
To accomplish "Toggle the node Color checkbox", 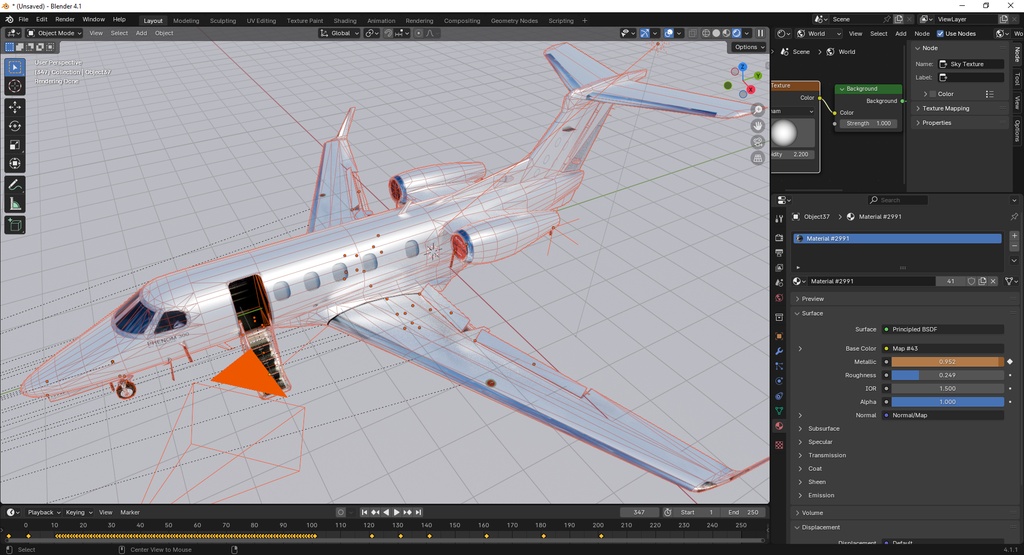I will (x=932, y=94).
